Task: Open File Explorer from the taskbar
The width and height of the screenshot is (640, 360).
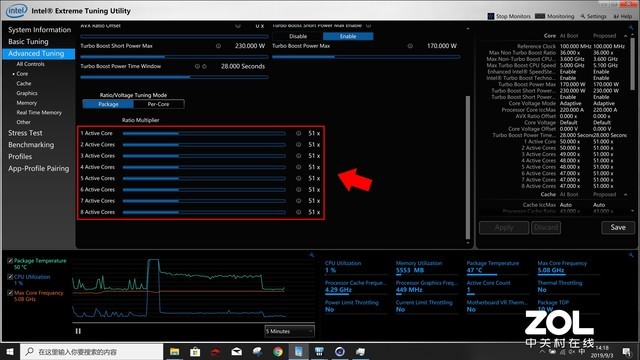Action: pyautogui.click(x=175, y=351)
